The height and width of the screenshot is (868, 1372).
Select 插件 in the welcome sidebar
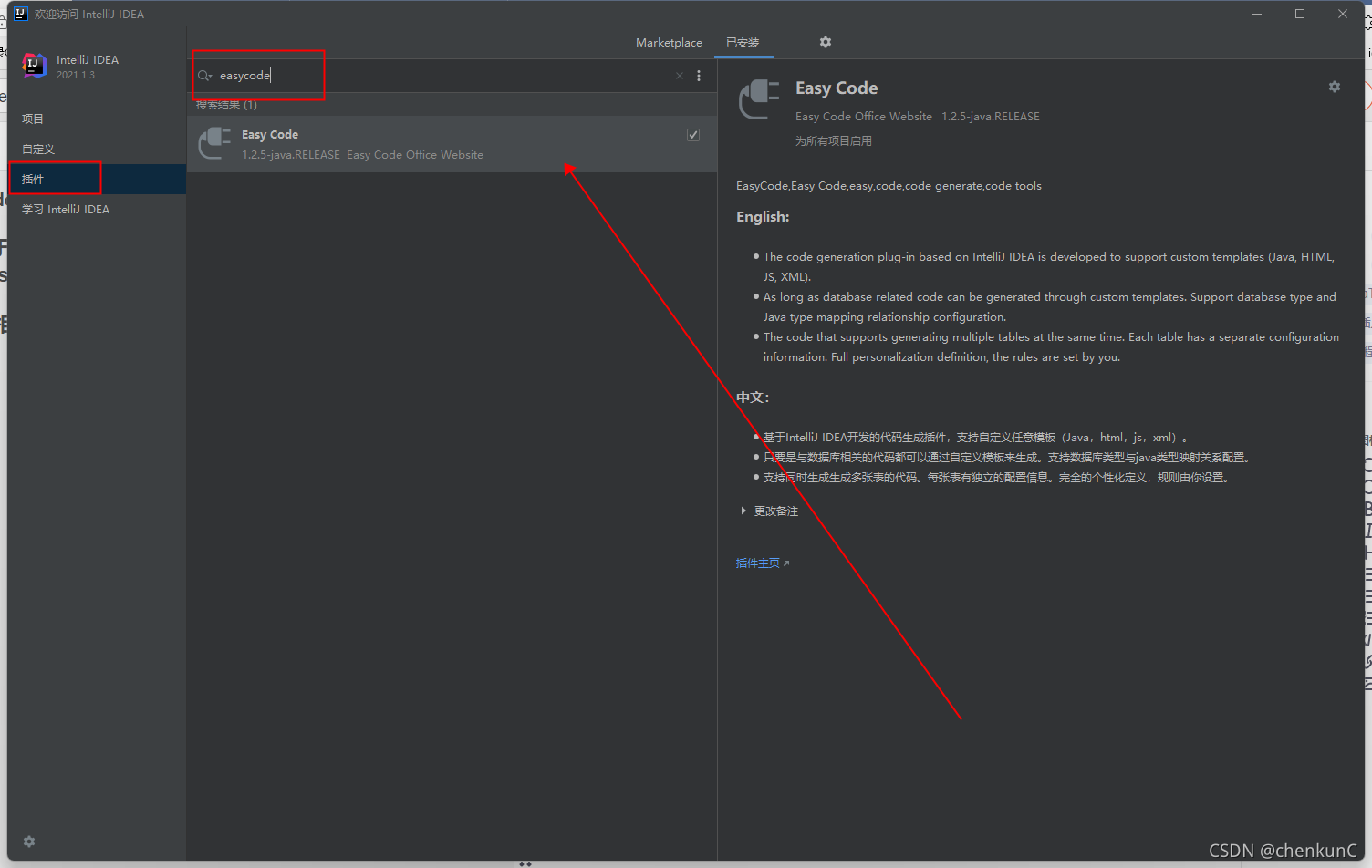(97, 179)
